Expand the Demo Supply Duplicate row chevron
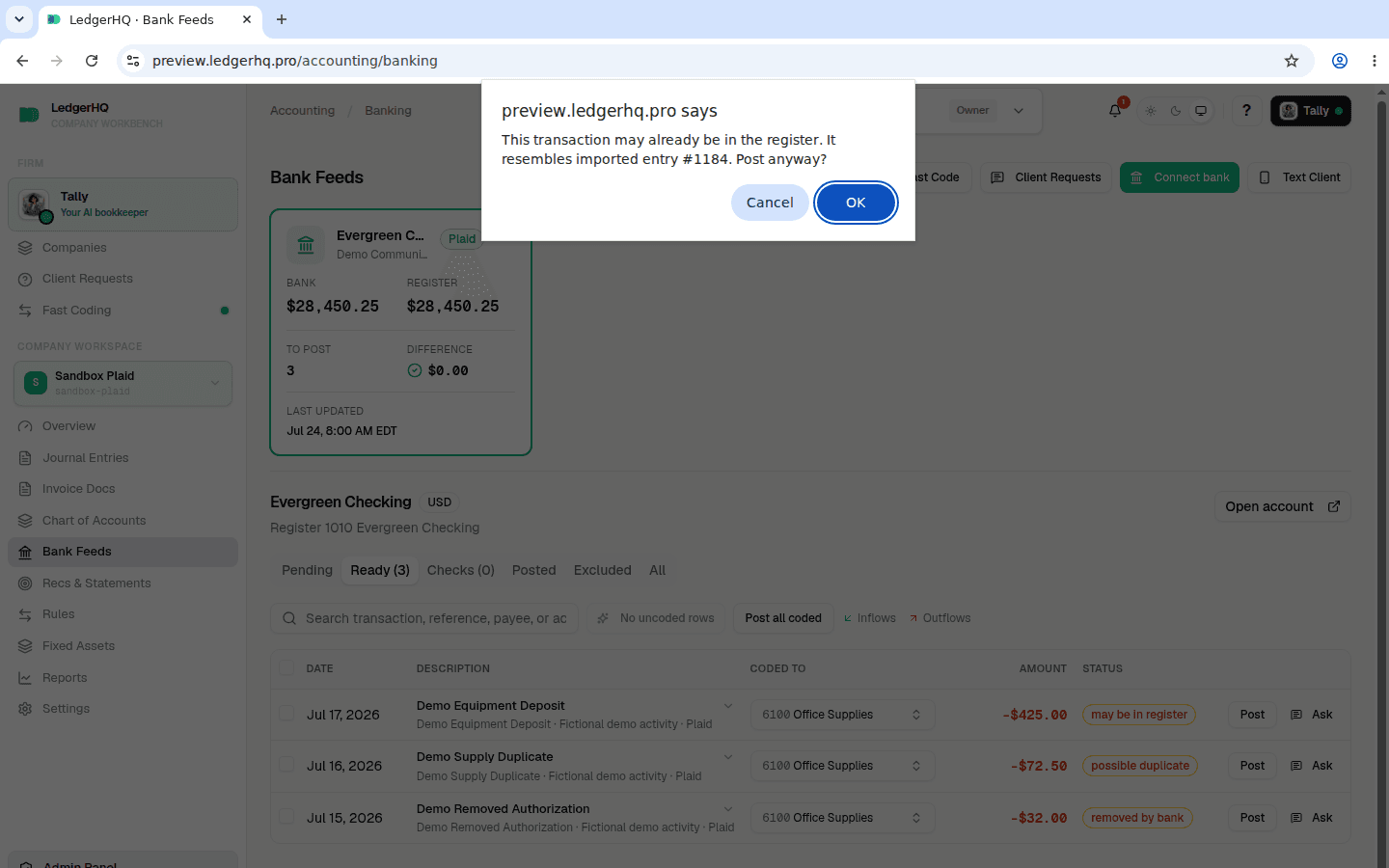 728,757
